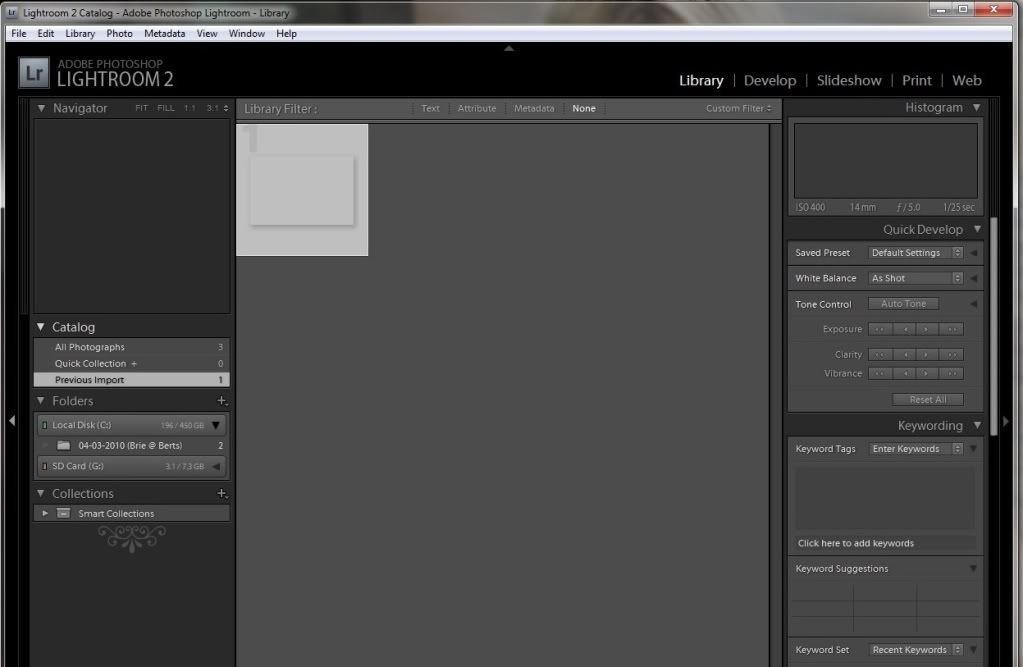Set Navigator zoom to FIT

[141, 108]
